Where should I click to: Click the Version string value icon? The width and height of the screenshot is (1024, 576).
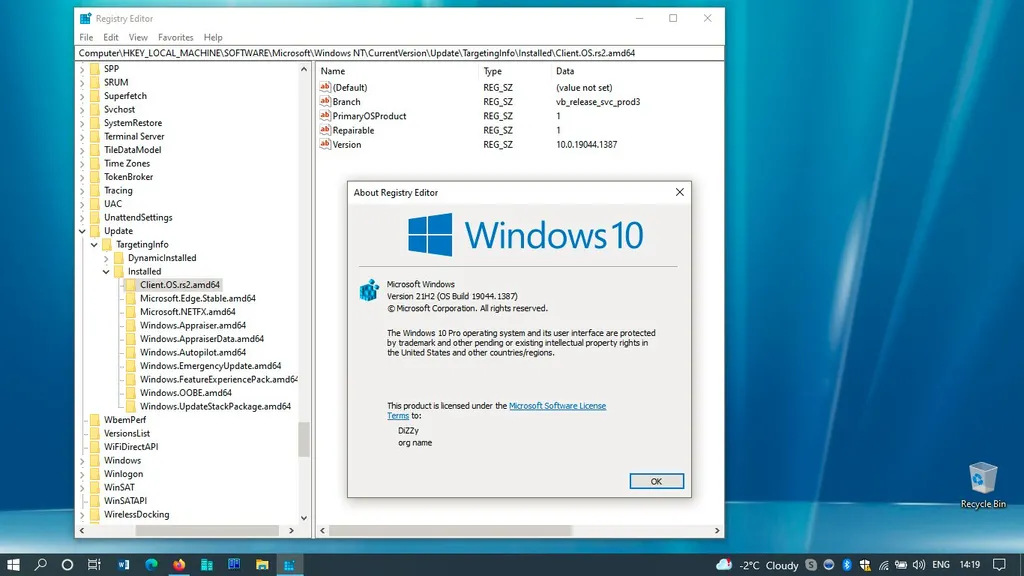pyautogui.click(x=325, y=145)
